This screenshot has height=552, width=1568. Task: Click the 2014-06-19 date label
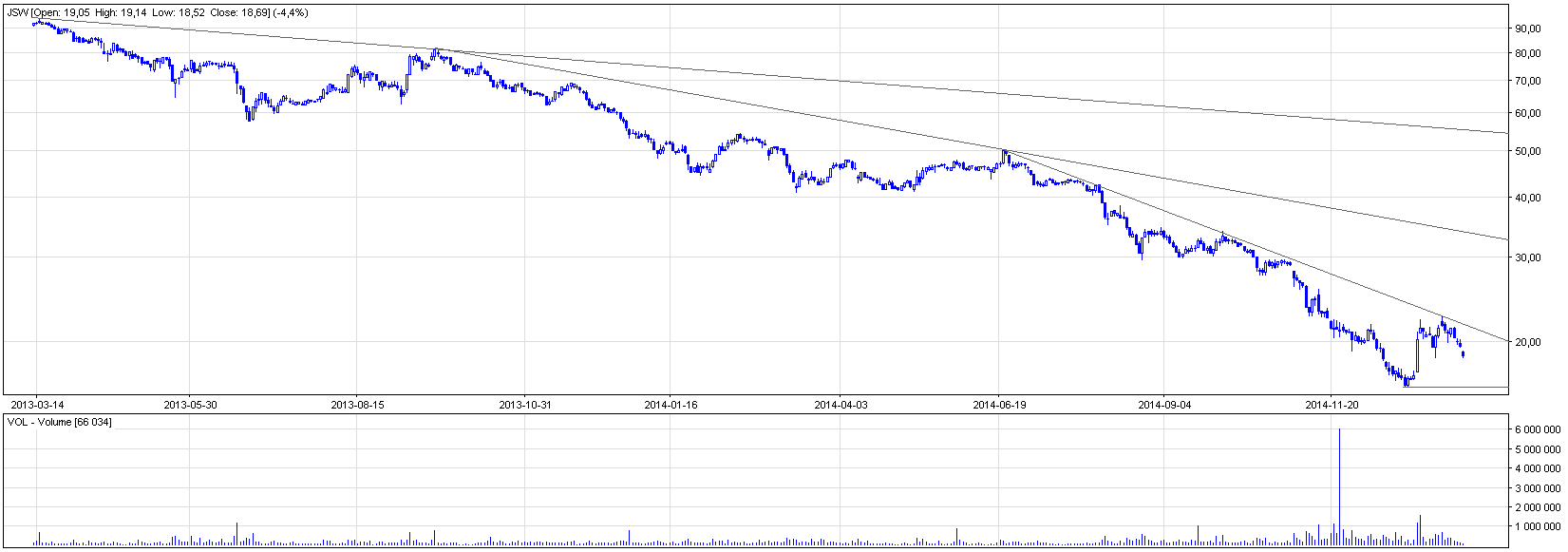999,405
